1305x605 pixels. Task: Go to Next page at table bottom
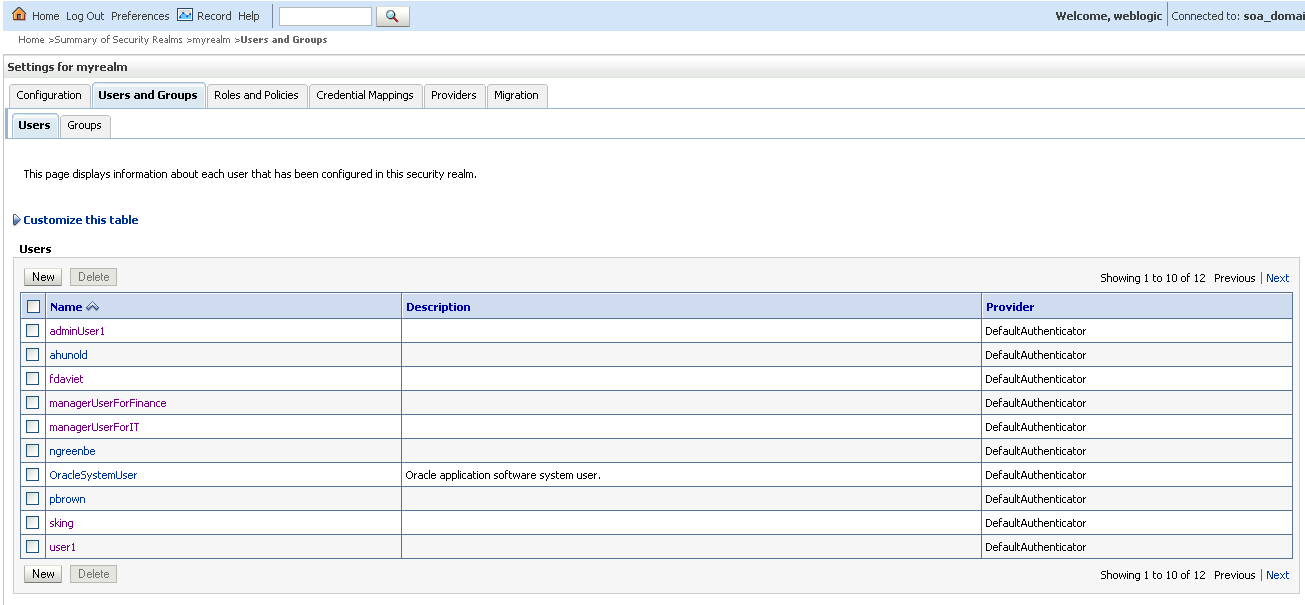(x=1277, y=575)
